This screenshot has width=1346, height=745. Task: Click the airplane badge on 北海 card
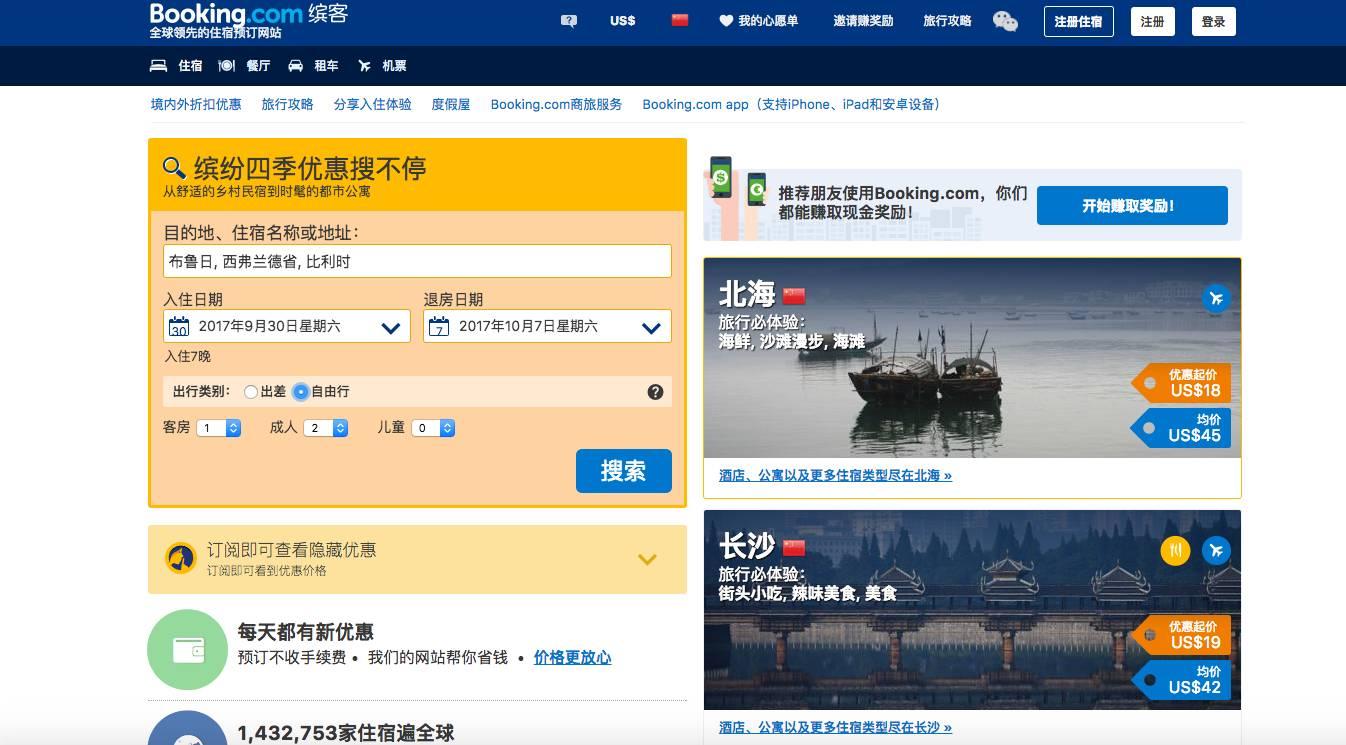(x=1216, y=298)
